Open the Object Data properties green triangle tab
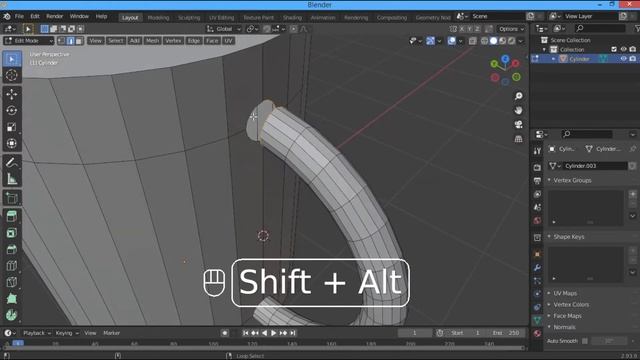 click(x=537, y=320)
